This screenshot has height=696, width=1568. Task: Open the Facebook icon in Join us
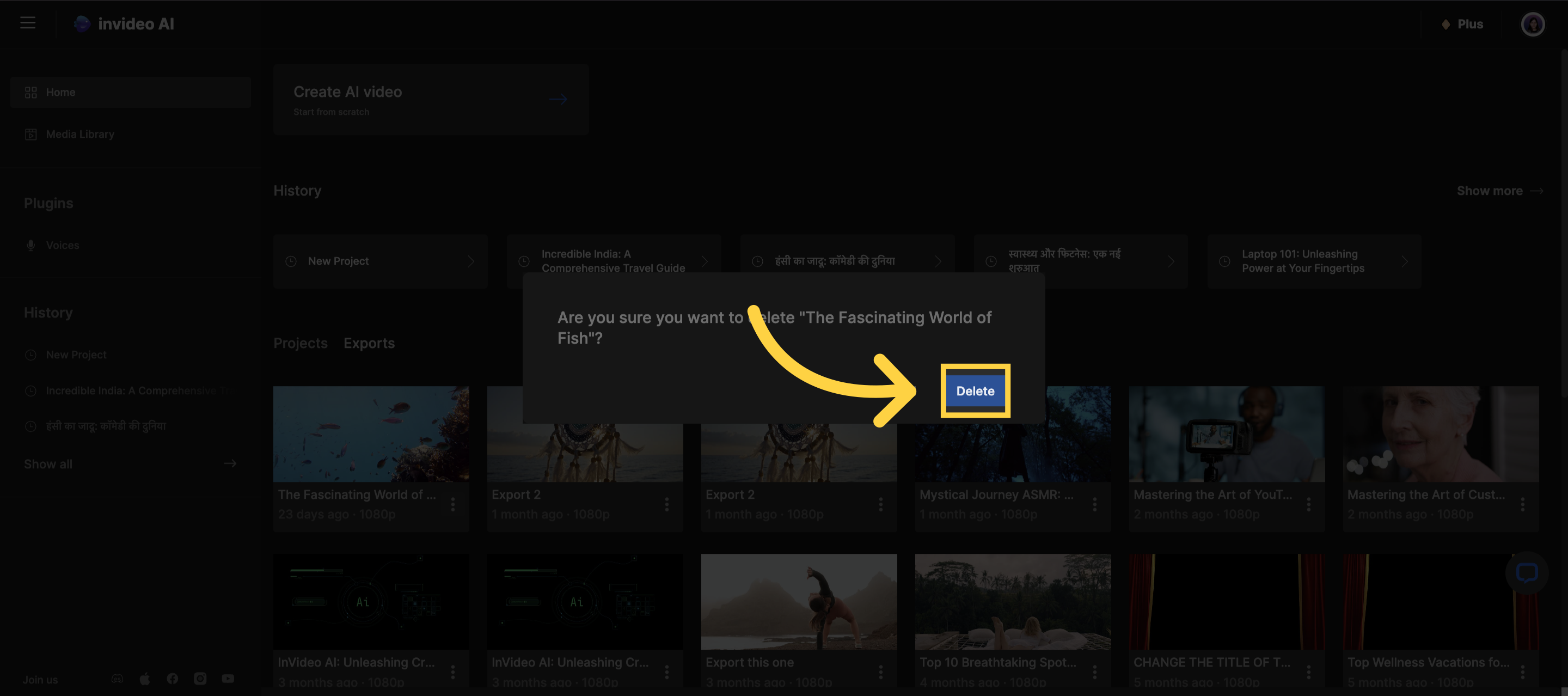pyautogui.click(x=172, y=679)
